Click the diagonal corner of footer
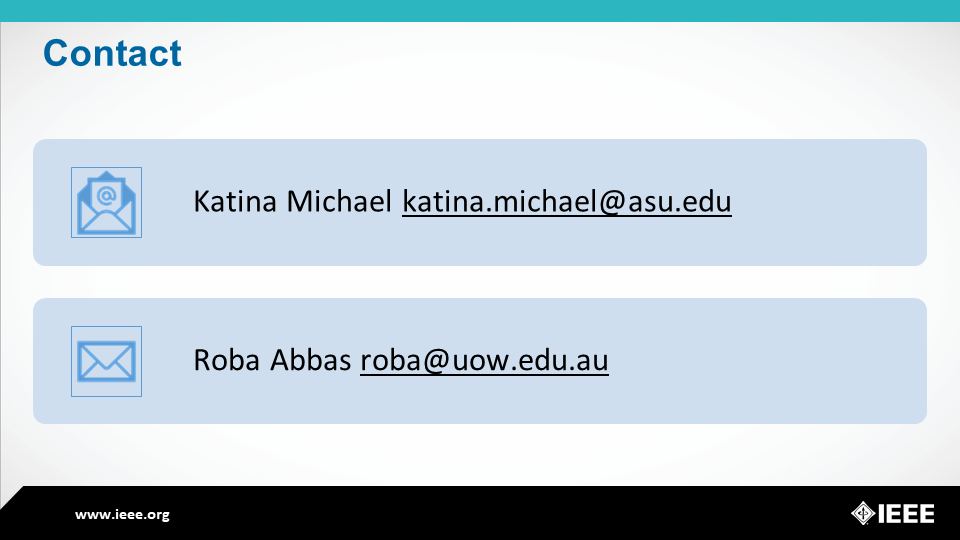The width and height of the screenshot is (960, 540). click(11, 498)
